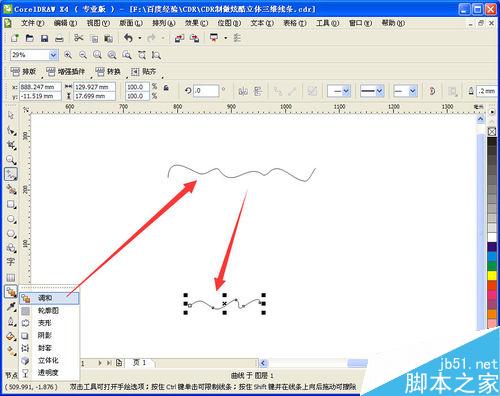Open the 视图(V) menu
Image resolution: width=500 pixels, height=396 pixels.
pyautogui.click(x=98, y=23)
